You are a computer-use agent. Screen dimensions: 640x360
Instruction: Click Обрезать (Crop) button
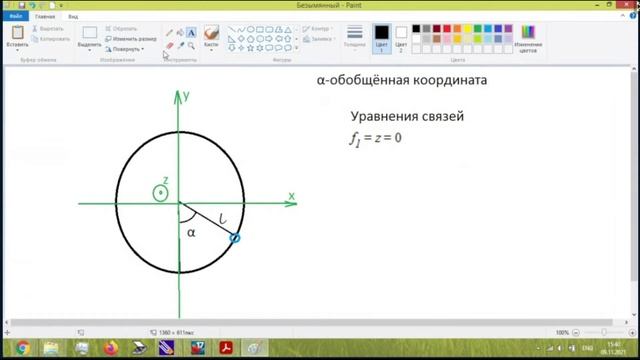[x=121, y=29]
